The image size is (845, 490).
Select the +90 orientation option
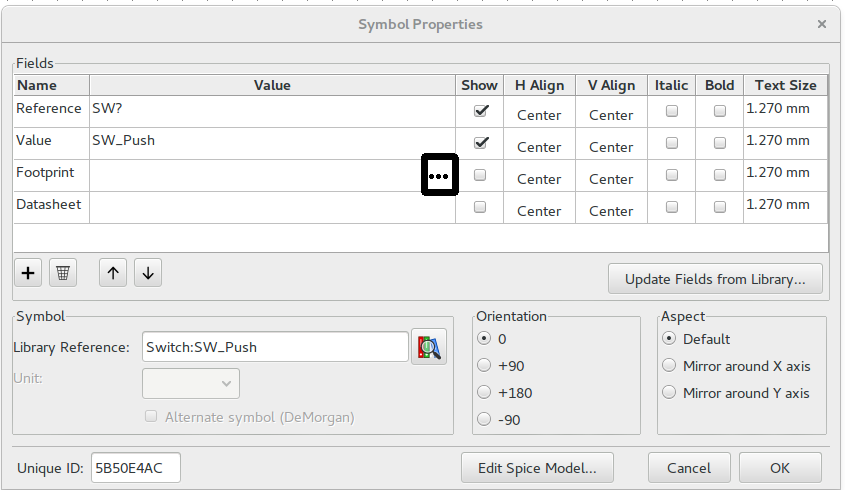pos(485,366)
